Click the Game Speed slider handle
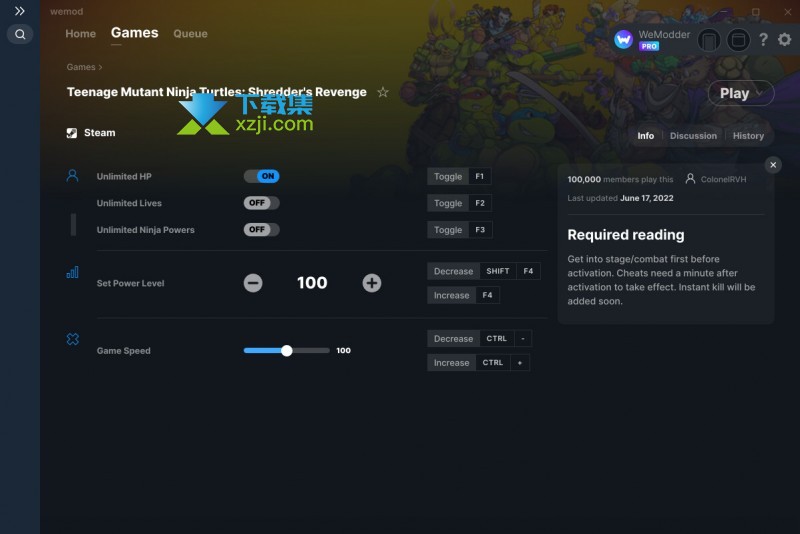This screenshot has width=800, height=534. pos(287,350)
